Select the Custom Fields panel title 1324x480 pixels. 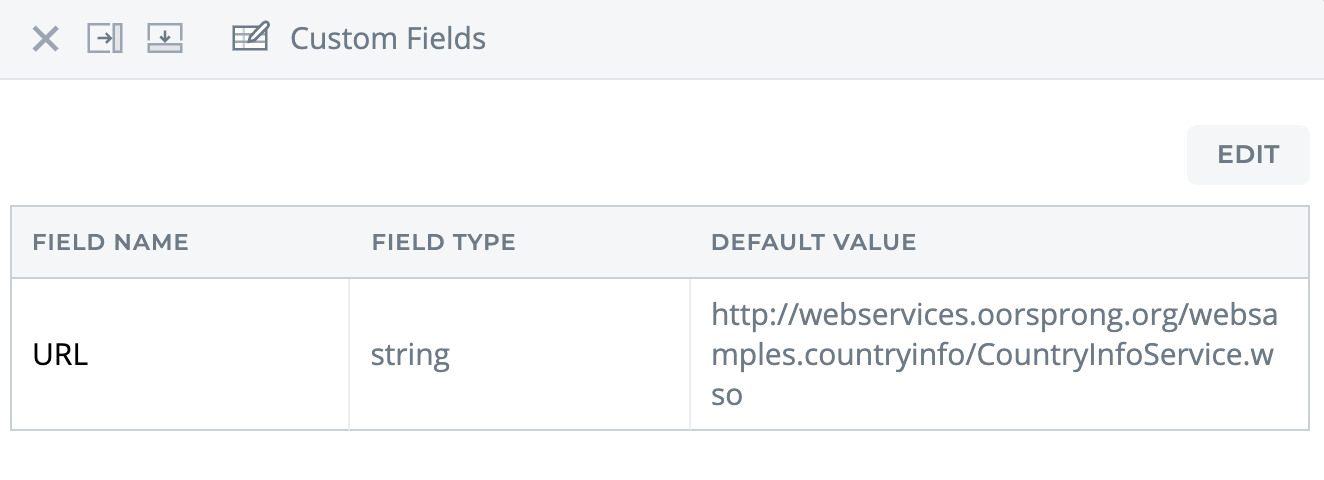coord(387,39)
